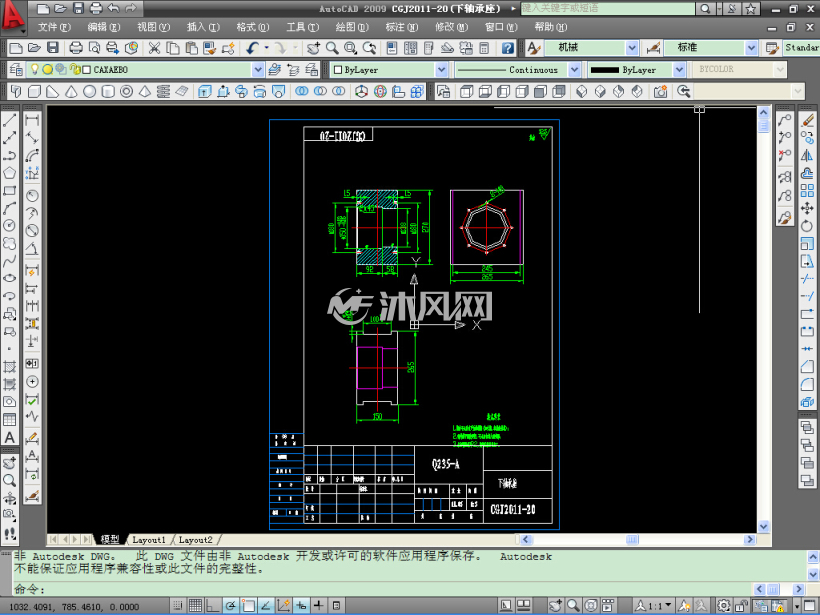This screenshot has height=615, width=820.
Task: Switch to the Layout1 tab
Action: click(x=149, y=540)
